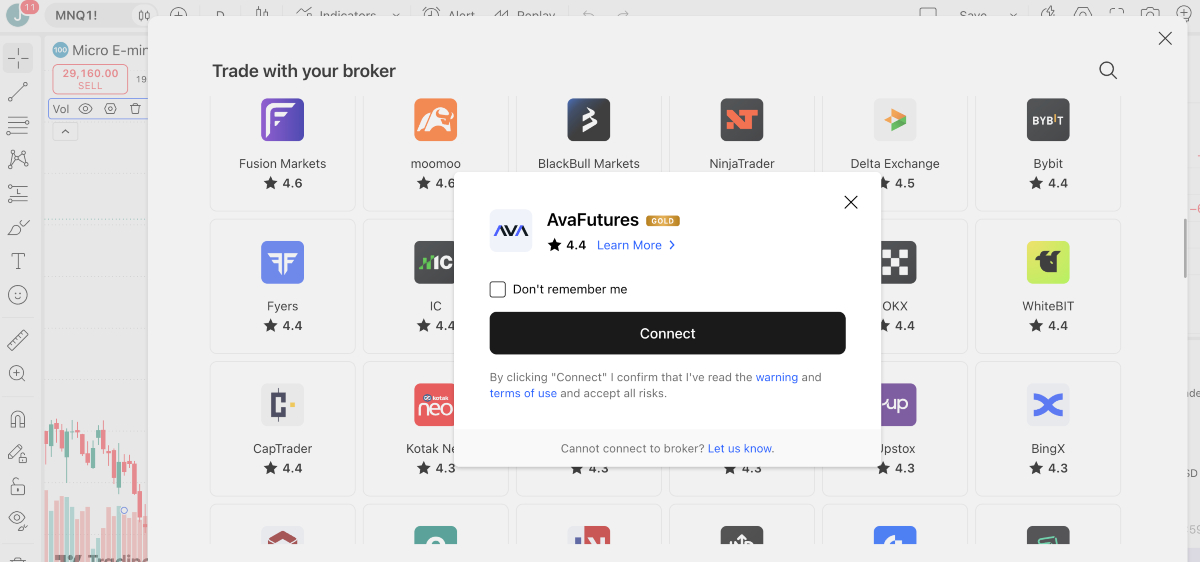Viewport: 1200px width, 562px height.
Task: Open quick search lightning icon
Action: click(1049, 15)
